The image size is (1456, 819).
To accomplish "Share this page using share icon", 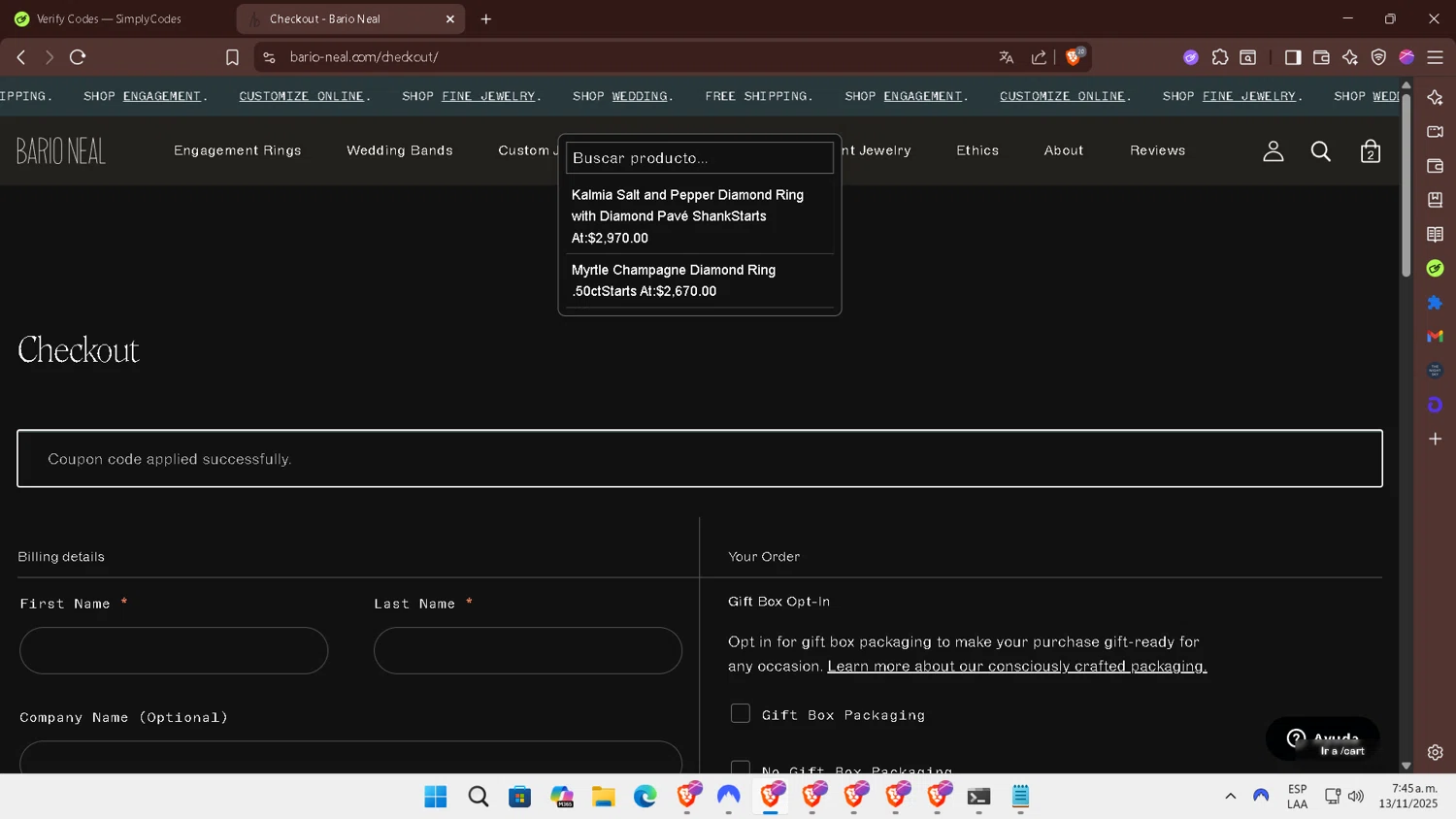I will pos(1039,57).
